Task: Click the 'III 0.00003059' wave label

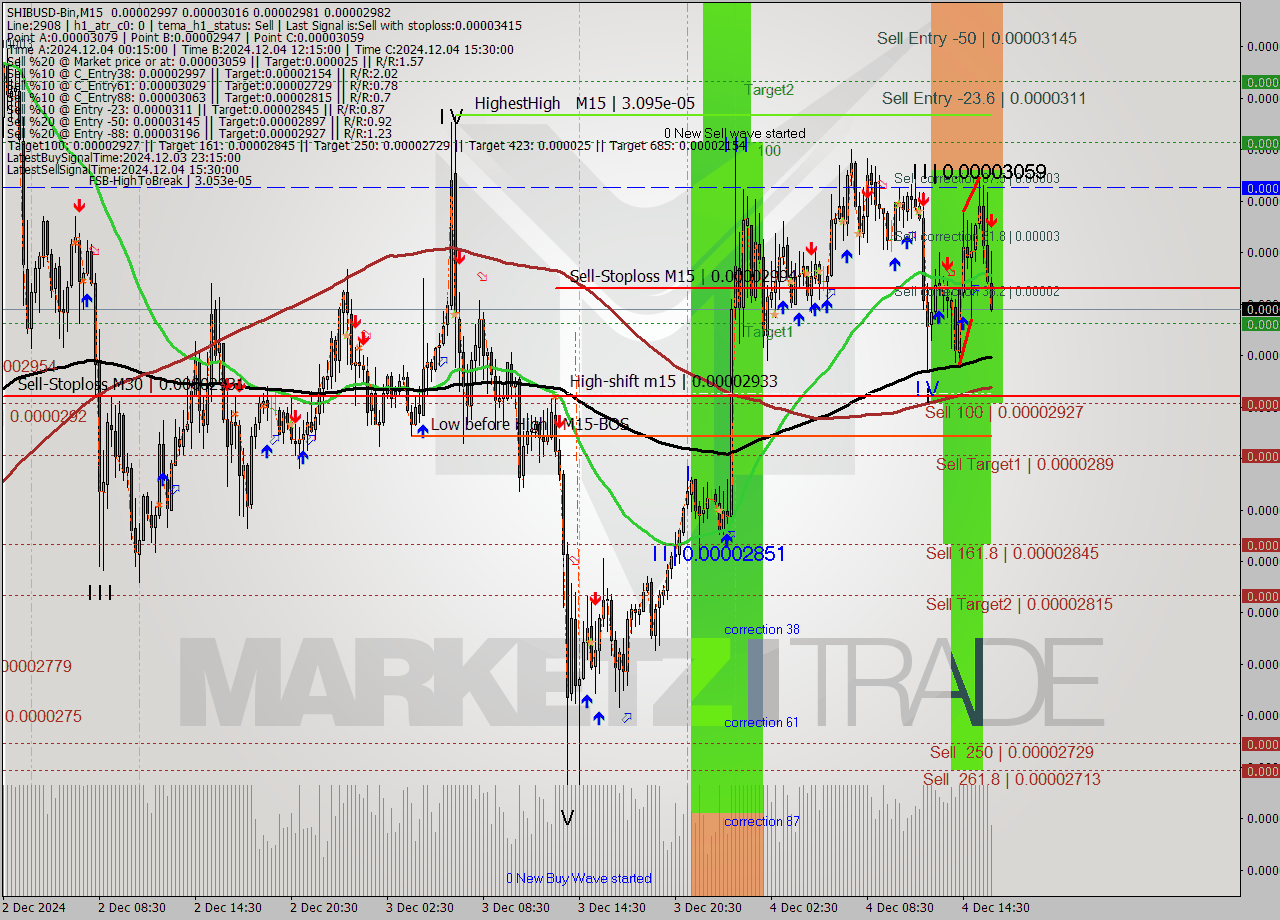Action: pos(979,172)
